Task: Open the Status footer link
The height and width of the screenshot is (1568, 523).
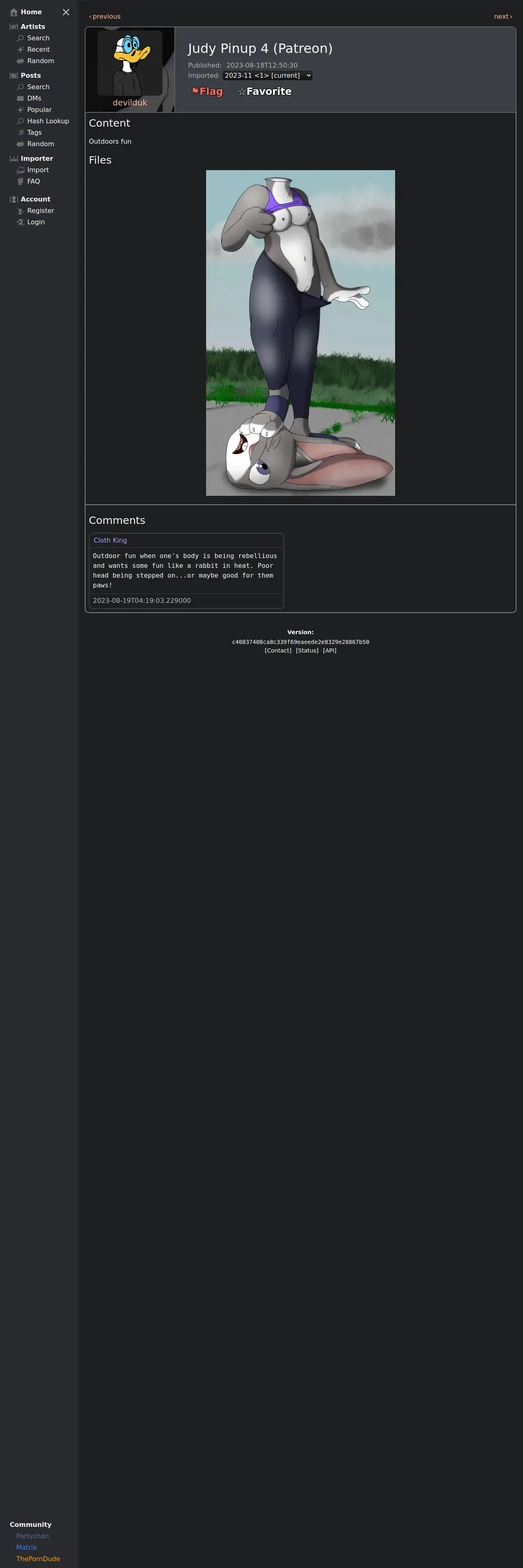Action: [307, 651]
